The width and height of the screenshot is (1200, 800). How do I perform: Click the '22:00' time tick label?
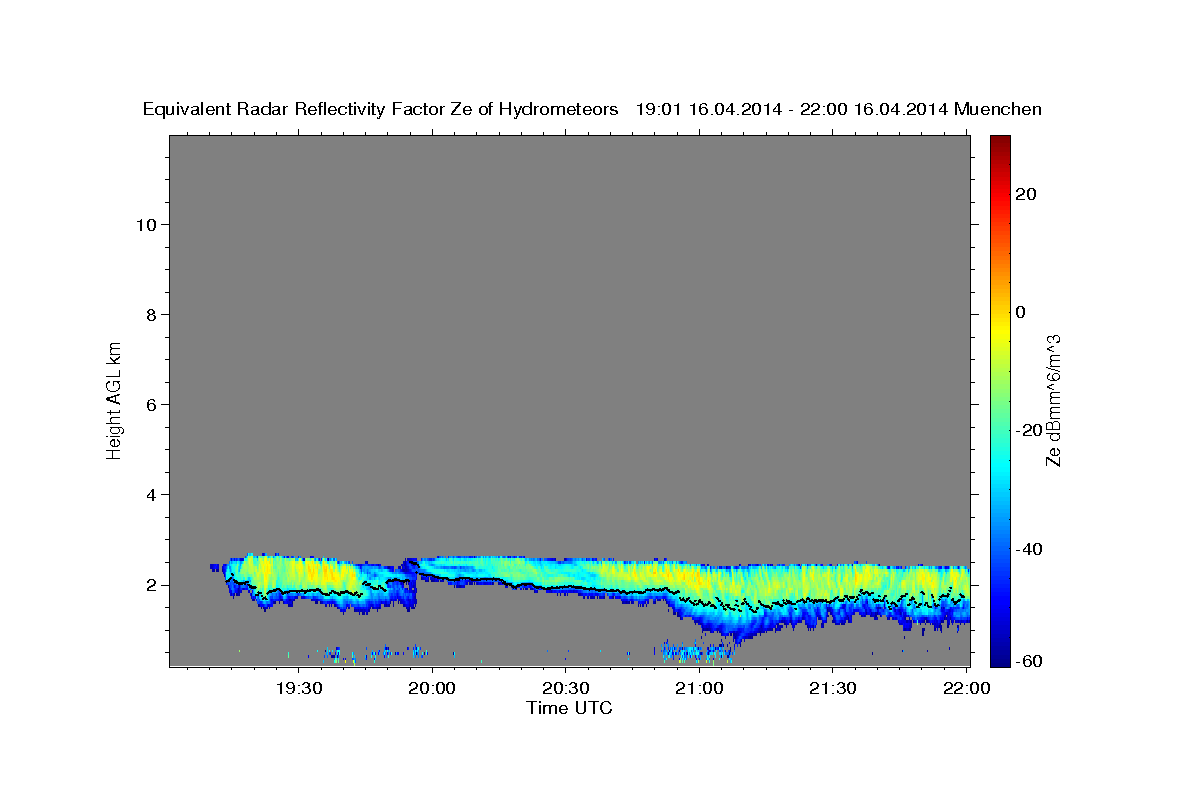[966, 688]
